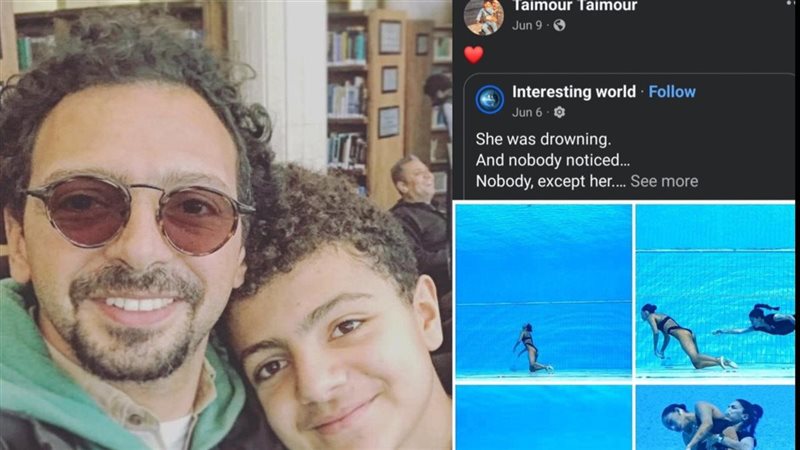Click the Jun 9 post timestamp
This screenshot has height=450, width=800.
click(527, 25)
